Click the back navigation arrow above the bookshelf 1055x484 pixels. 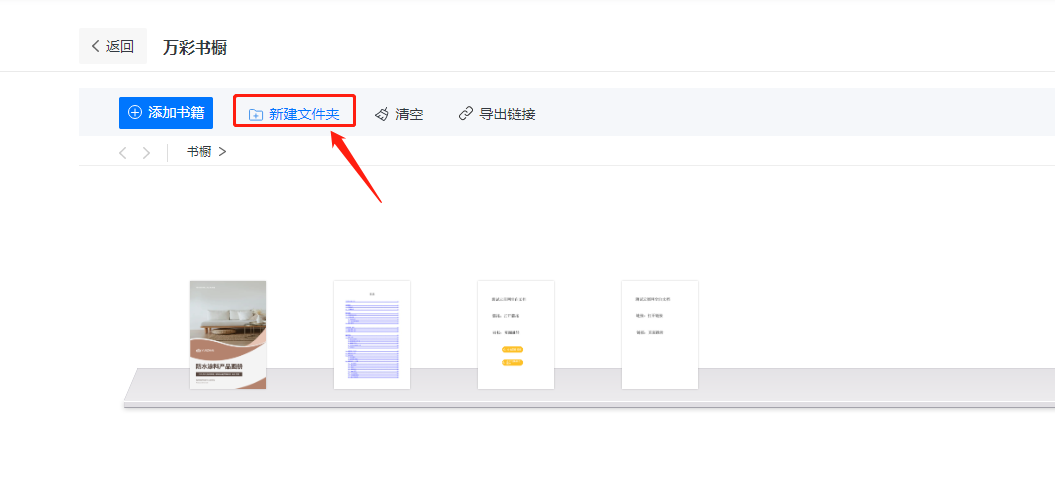click(x=123, y=152)
